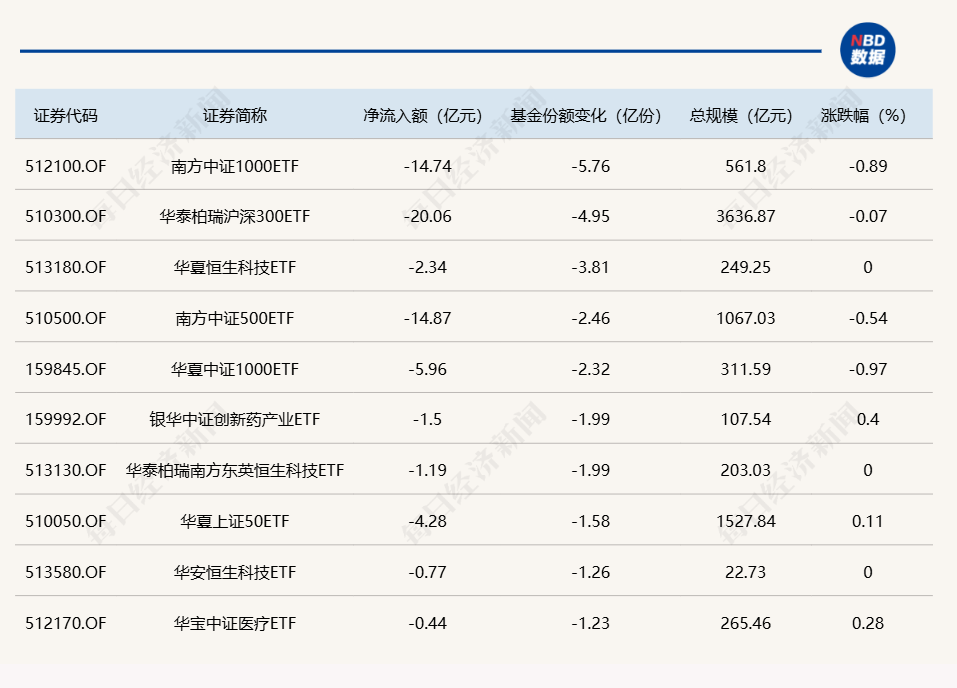This screenshot has height=688, width=957.
Task: Click the 华泰柏瑞沪深300ETF fund name
Action: coord(235,217)
